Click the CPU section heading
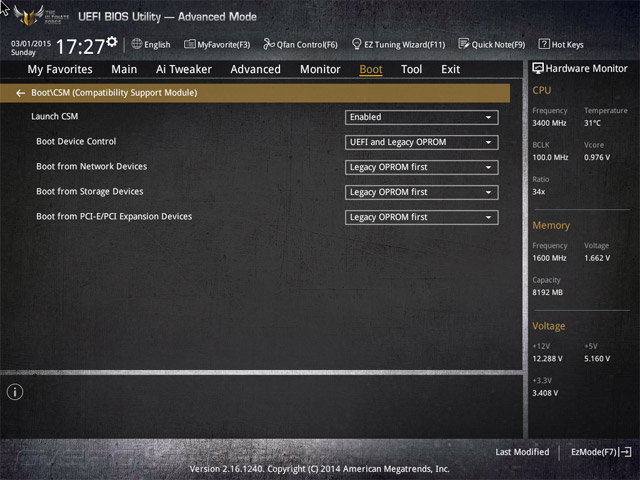640x480 pixels. 542,90
